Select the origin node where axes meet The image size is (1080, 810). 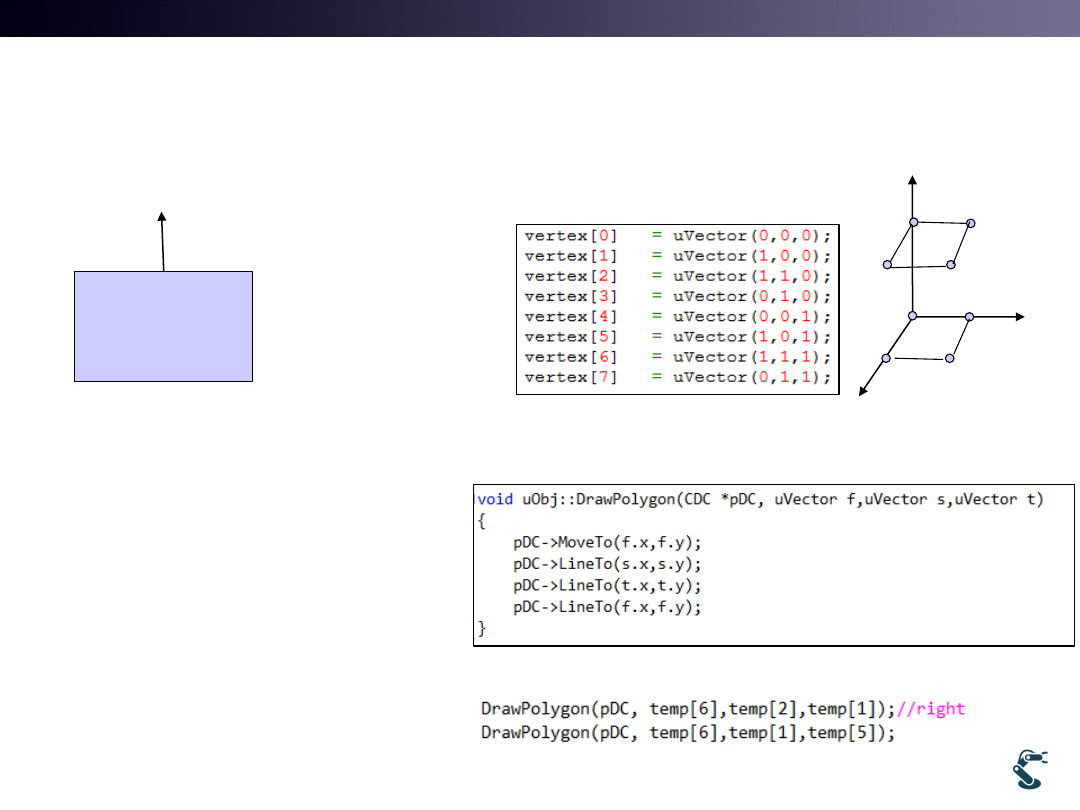pyautogui.click(x=912, y=316)
